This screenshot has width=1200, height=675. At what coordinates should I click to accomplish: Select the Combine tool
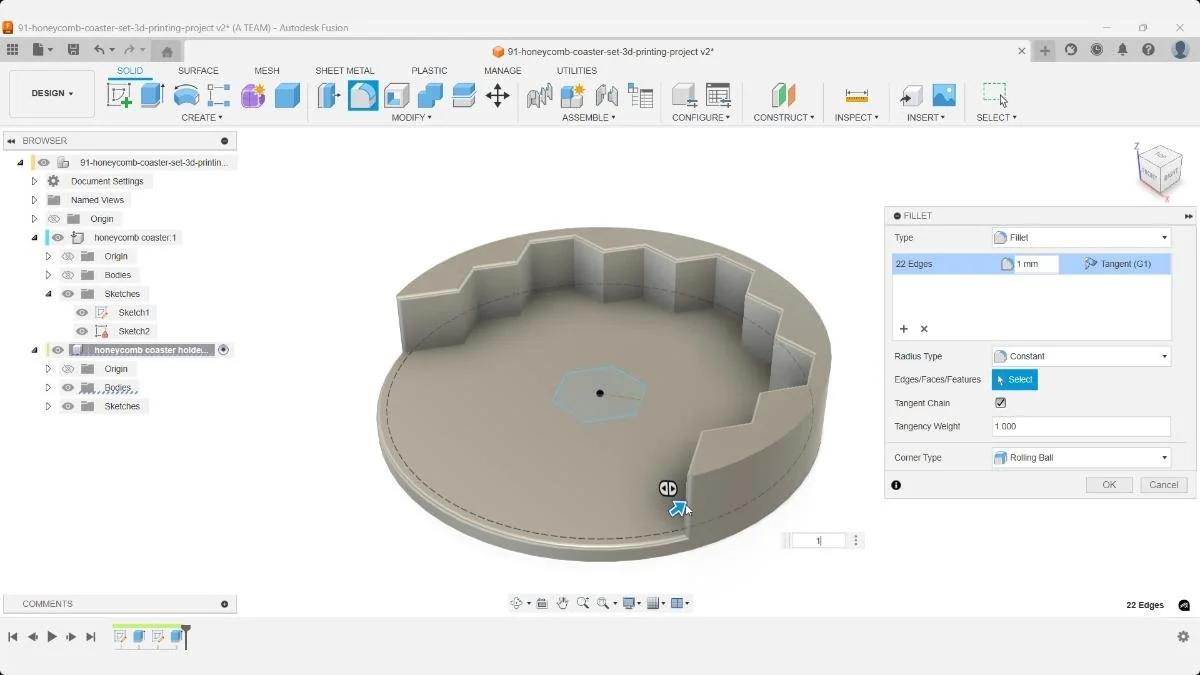click(x=430, y=95)
